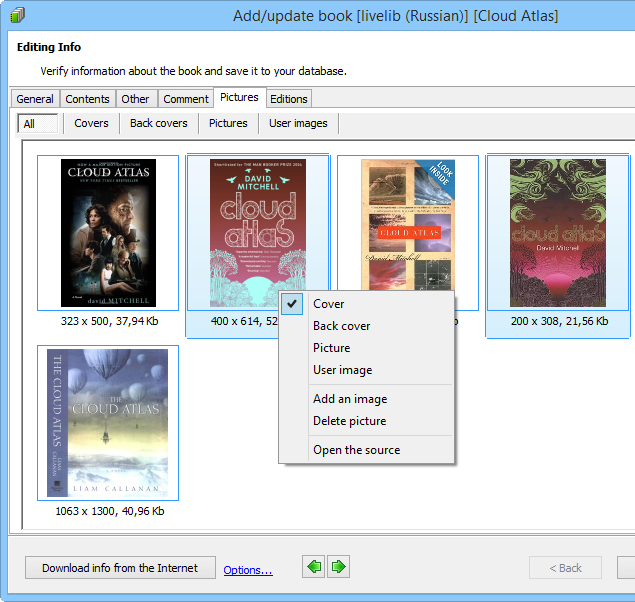Toggle the checked Cover menu option

(x=366, y=304)
